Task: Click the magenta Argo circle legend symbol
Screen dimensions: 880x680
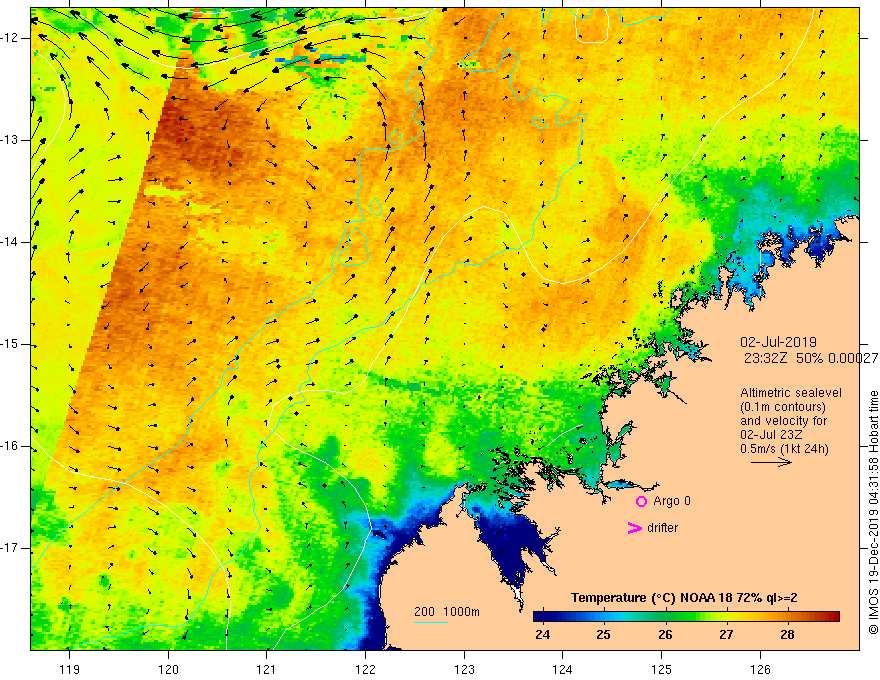Action: point(641,502)
